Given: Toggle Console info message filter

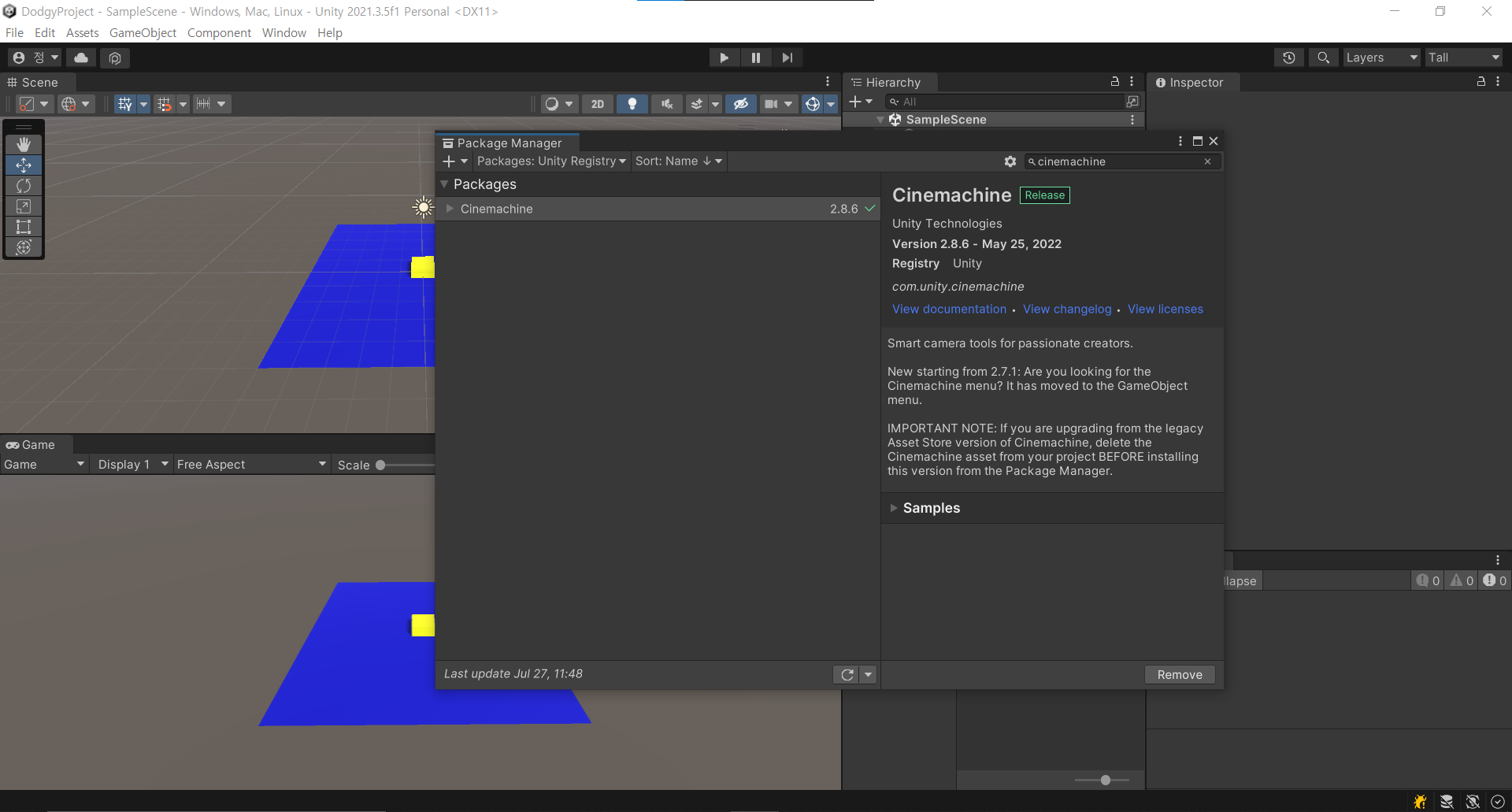Looking at the screenshot, I should coord(1428,580).
